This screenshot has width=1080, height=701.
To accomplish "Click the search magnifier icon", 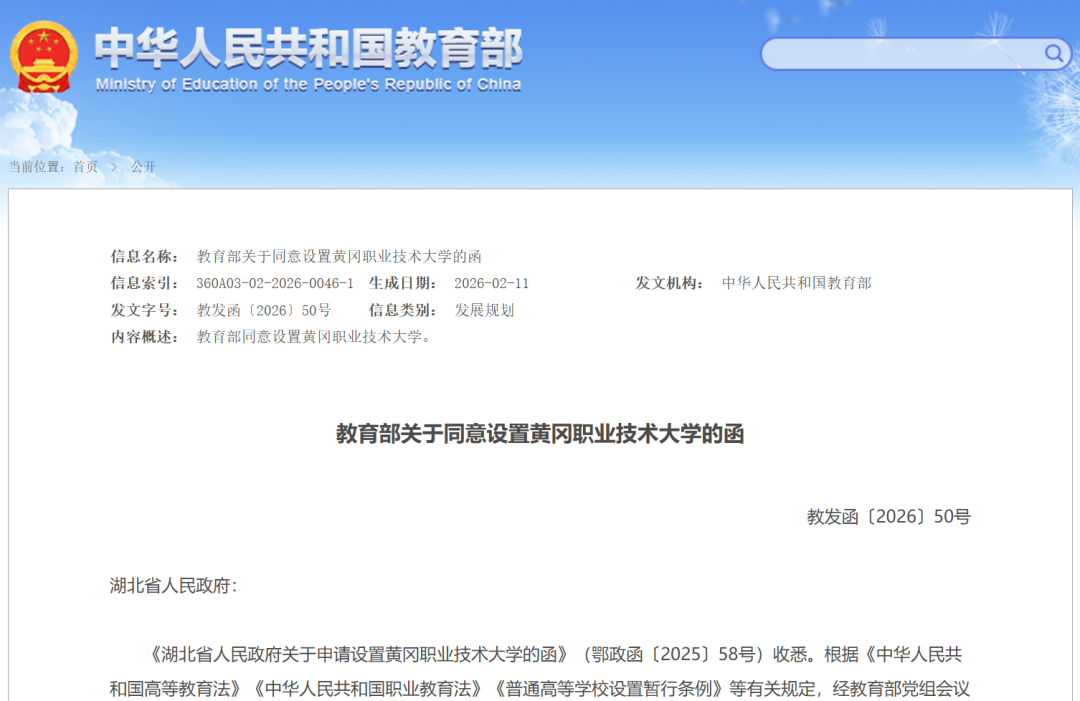I will (1054, 53).
